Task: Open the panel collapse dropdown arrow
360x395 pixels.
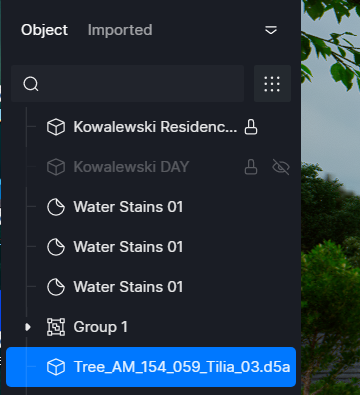Action: [x=271, y=30]
